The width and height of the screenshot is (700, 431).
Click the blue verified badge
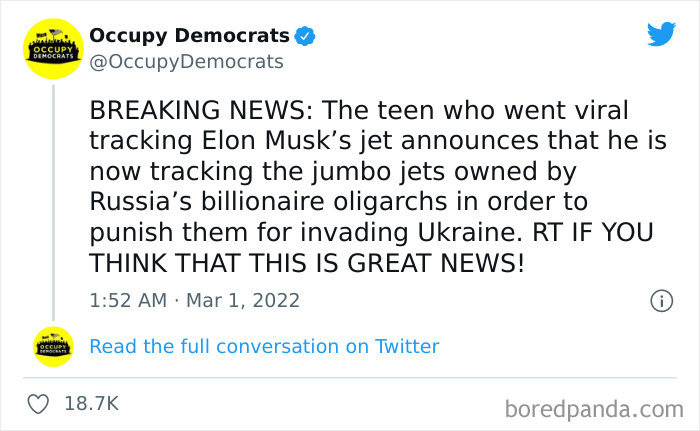click(305, 36)
